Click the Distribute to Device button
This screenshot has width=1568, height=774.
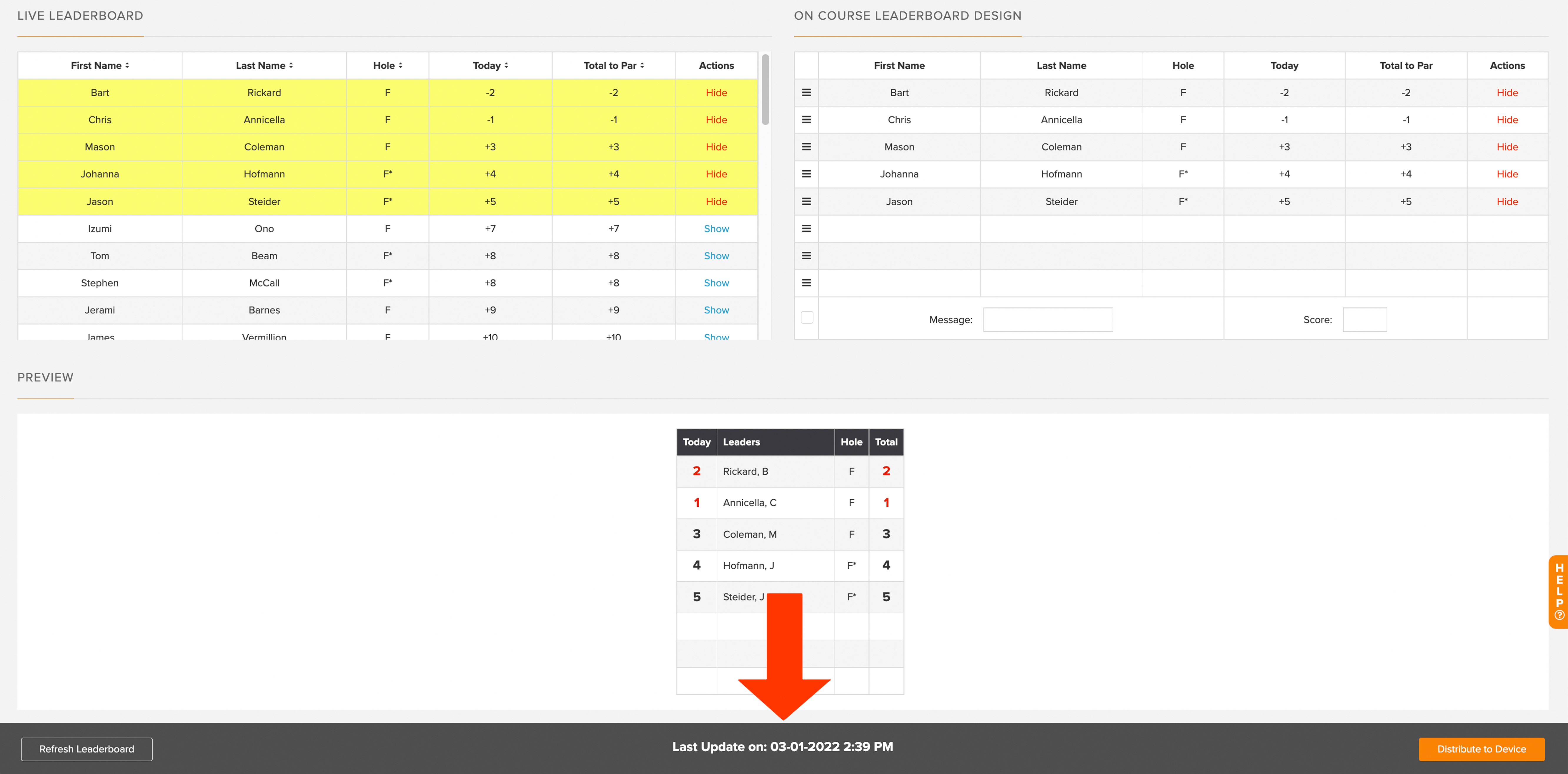click(1482, 749)
